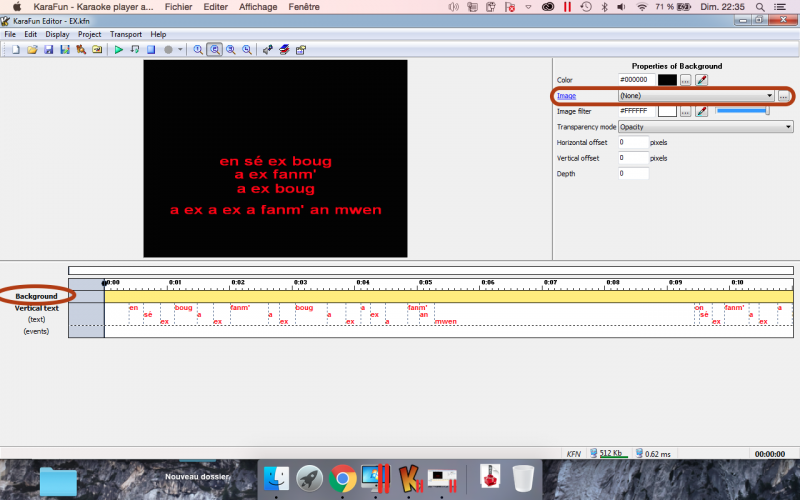Click the properties panel toolbar icon
800x500 pixels.
[301, 49]
